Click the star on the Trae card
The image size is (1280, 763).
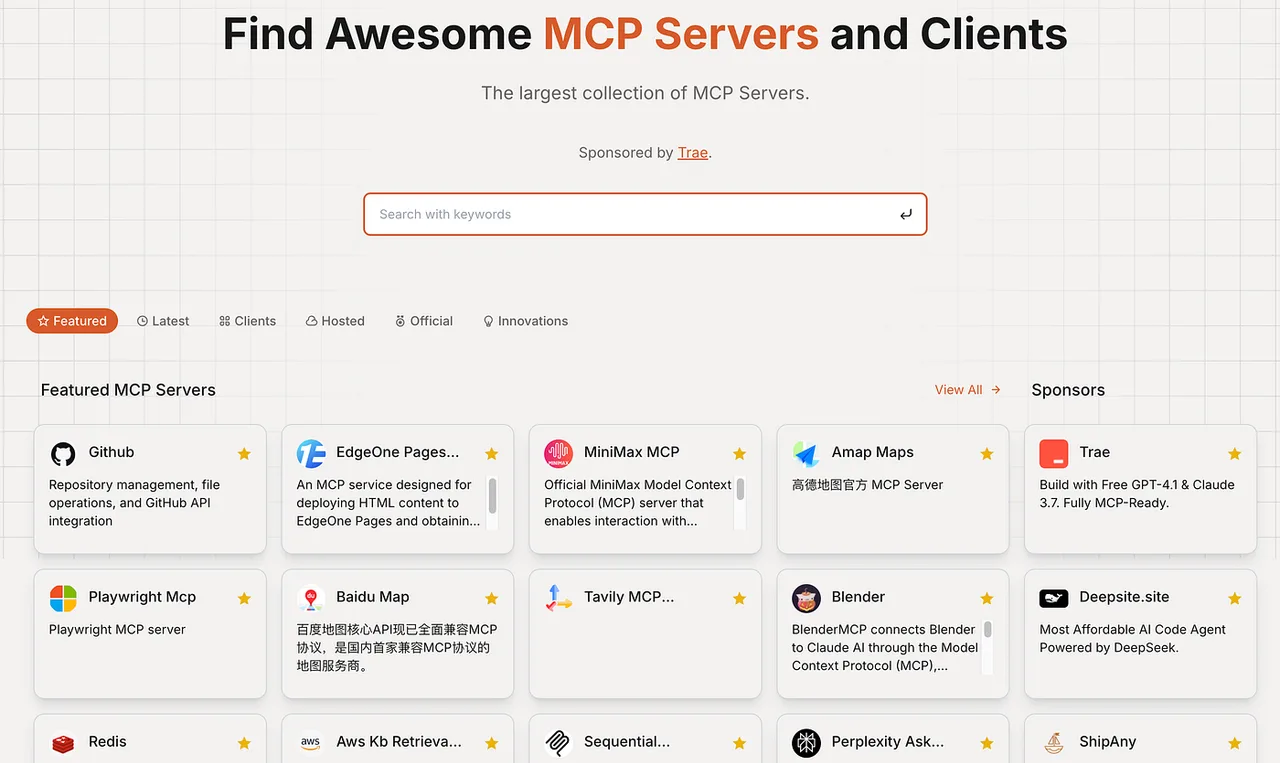tap(1235, 454)
